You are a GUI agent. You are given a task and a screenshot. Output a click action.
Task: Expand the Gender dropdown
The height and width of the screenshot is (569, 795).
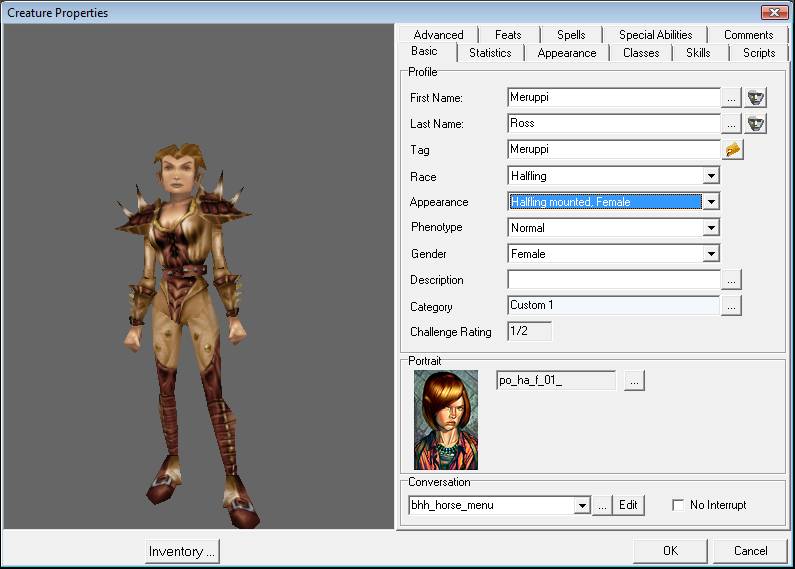coord(711,254)
